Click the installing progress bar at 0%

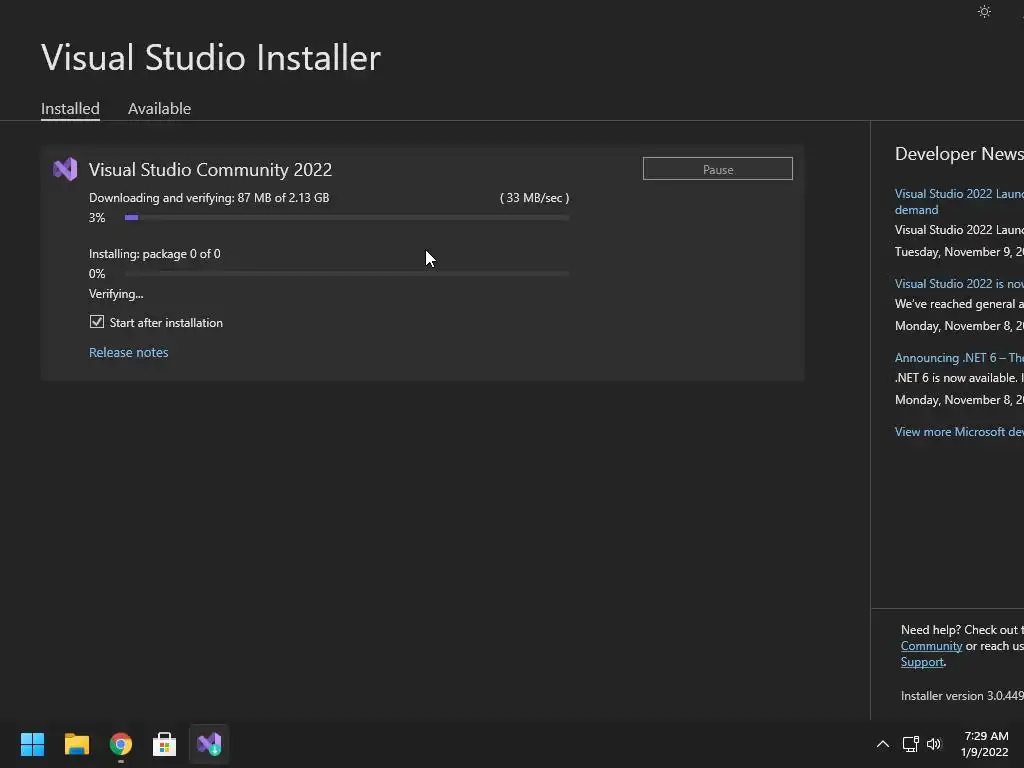(347, 274)
